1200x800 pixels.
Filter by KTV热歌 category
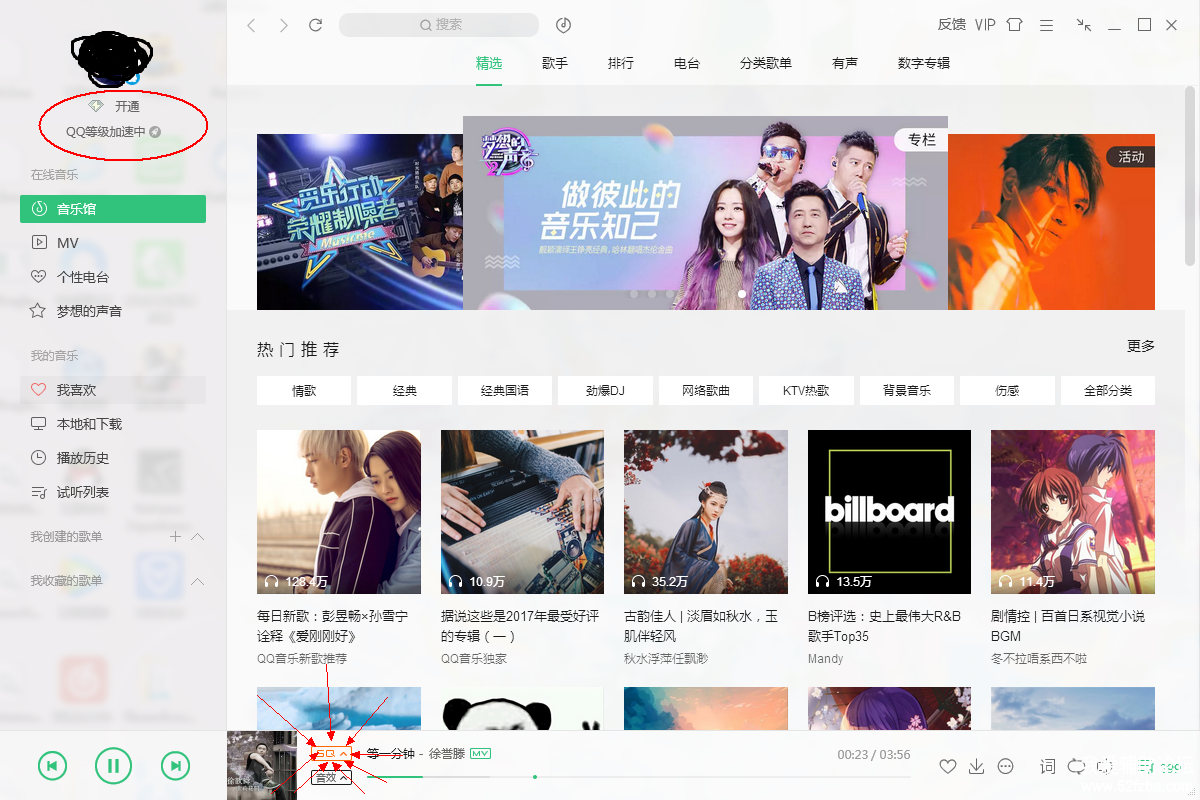[806, 391]
